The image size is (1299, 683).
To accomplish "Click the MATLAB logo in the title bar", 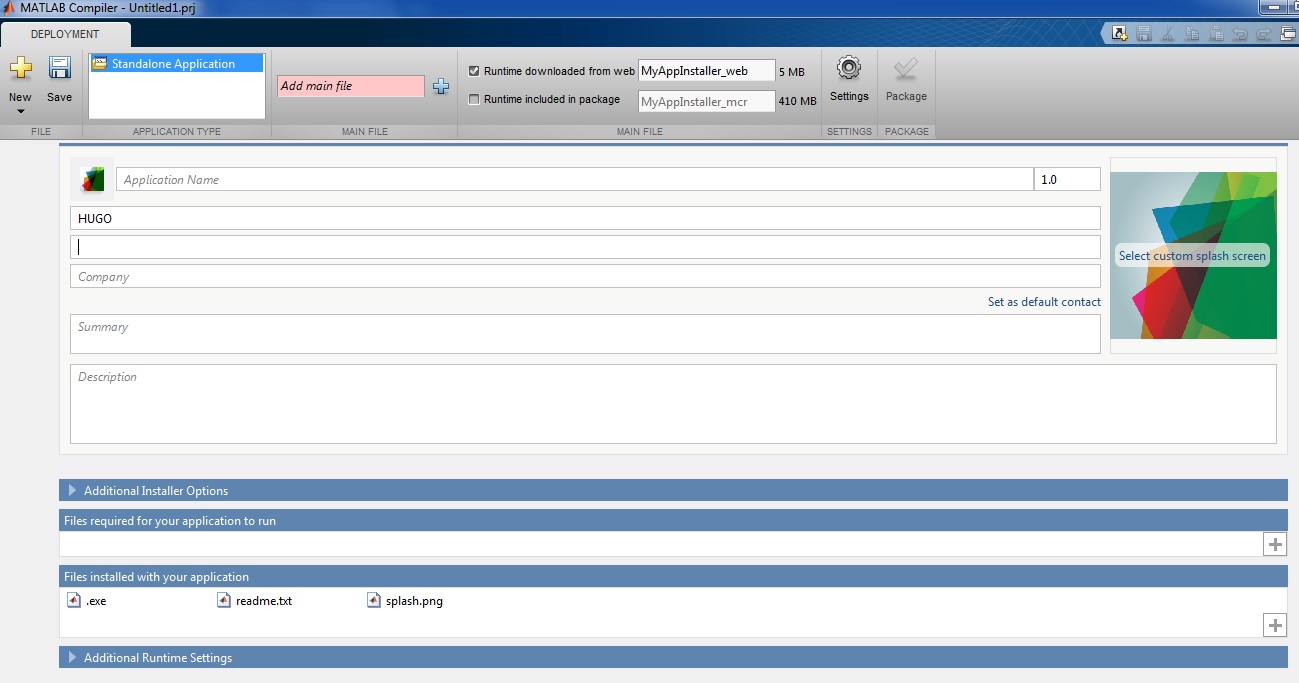I will tap(10, 8).
